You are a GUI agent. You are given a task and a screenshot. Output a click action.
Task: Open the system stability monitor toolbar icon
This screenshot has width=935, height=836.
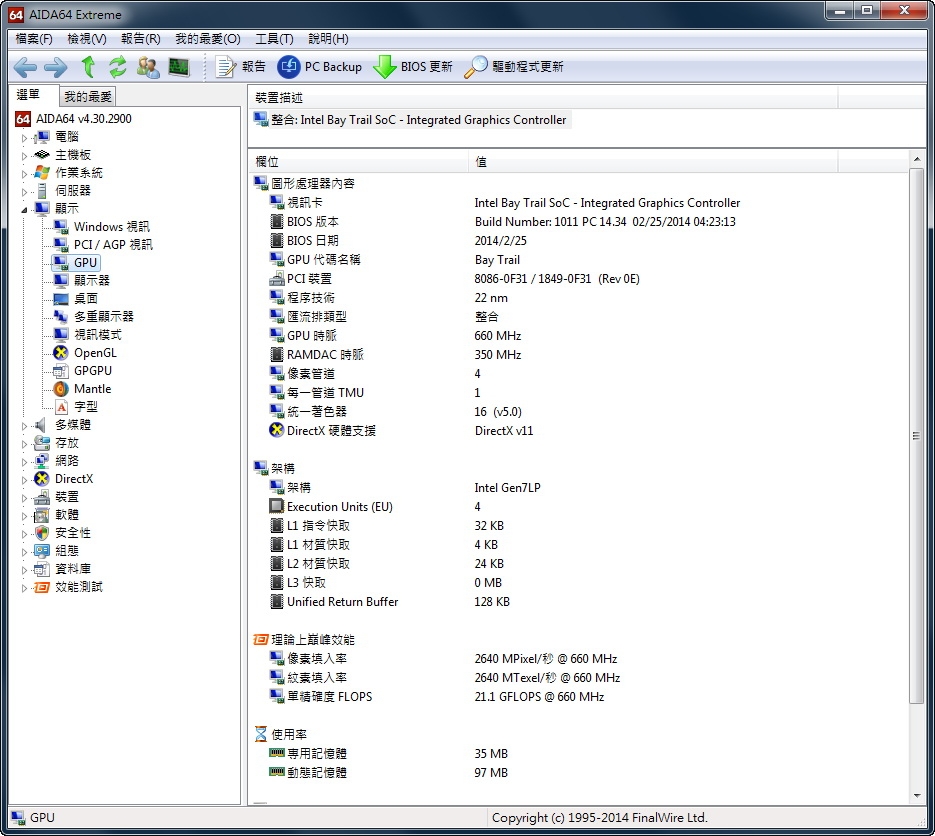pyautogui.click(x=178, y=67)
